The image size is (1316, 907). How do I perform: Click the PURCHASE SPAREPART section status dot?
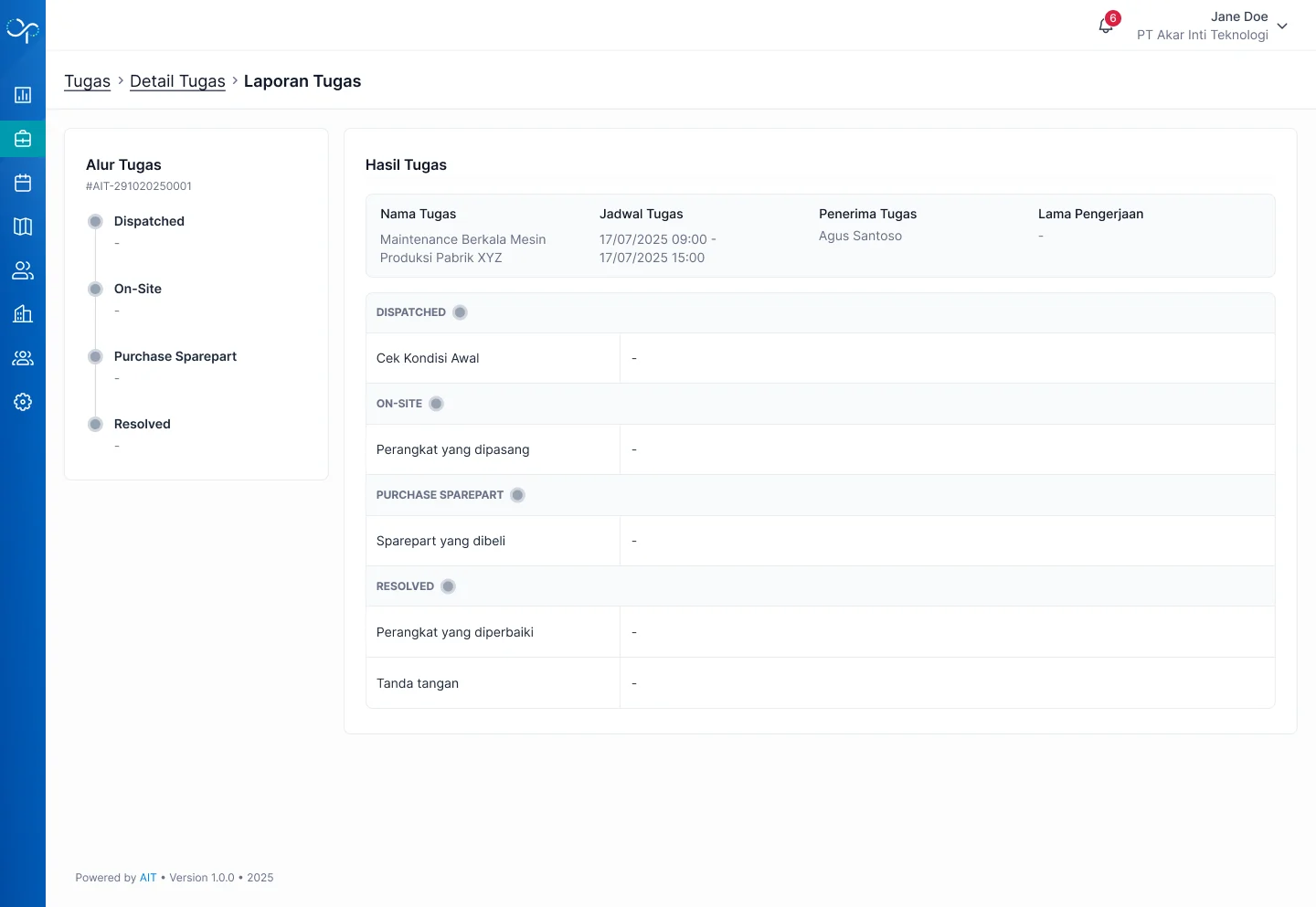pyautogui.click(x=518, y=495)
